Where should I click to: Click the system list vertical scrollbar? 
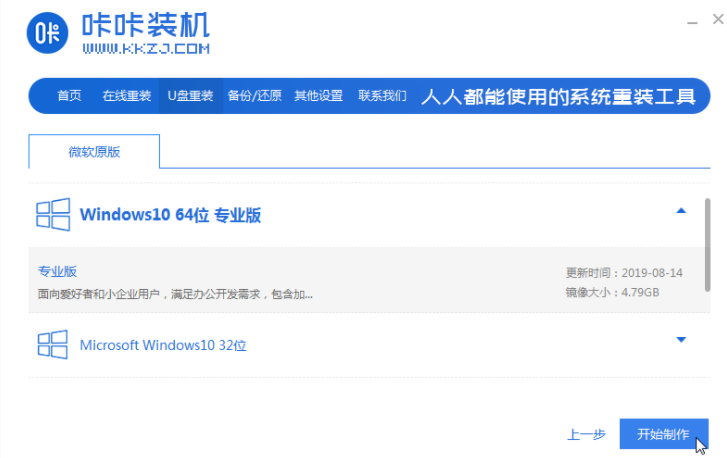[707, 244]
